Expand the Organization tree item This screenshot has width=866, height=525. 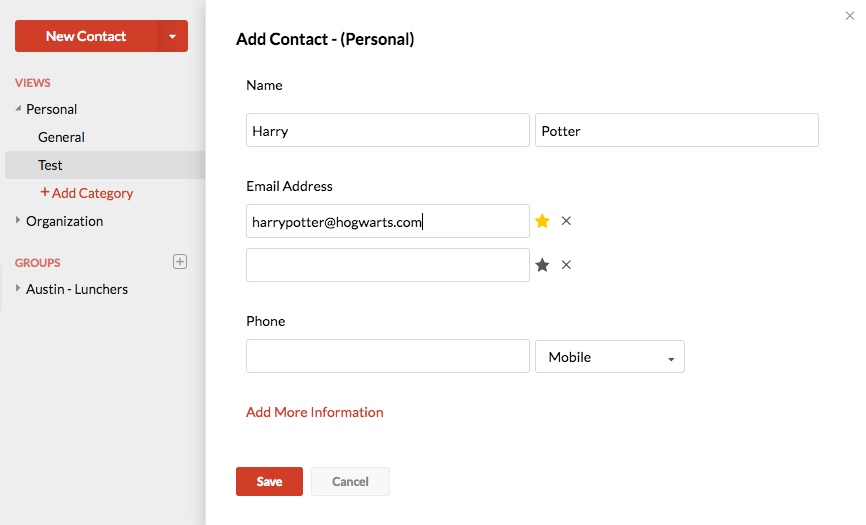coord(19,221)
